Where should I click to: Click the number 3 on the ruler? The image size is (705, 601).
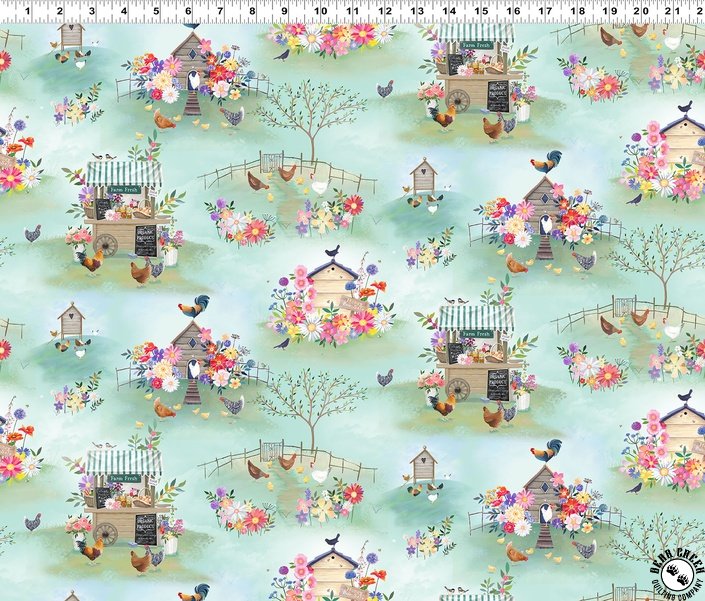[x=91, y=12]
